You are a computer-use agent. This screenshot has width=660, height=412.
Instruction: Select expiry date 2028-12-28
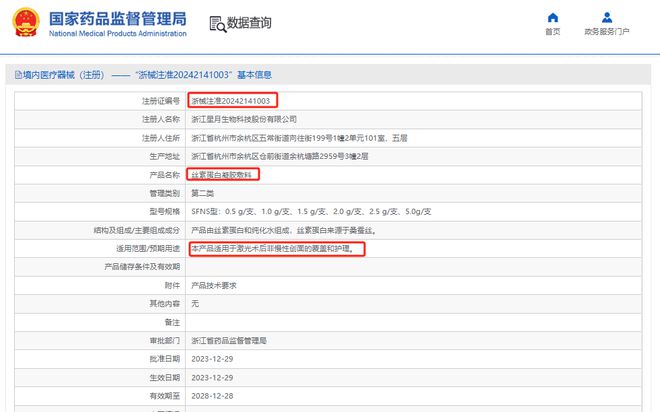[x=212, y=396]
